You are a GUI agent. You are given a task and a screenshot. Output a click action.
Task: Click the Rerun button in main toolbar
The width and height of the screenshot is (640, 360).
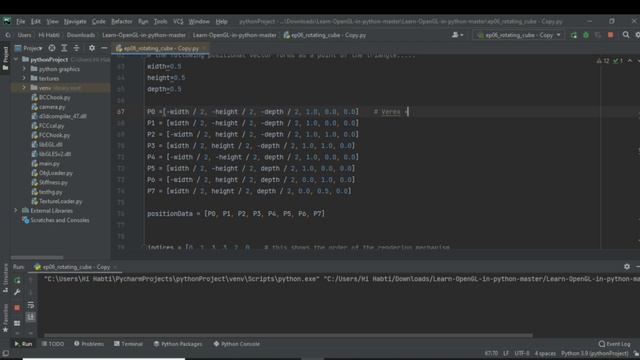(574, 36)
